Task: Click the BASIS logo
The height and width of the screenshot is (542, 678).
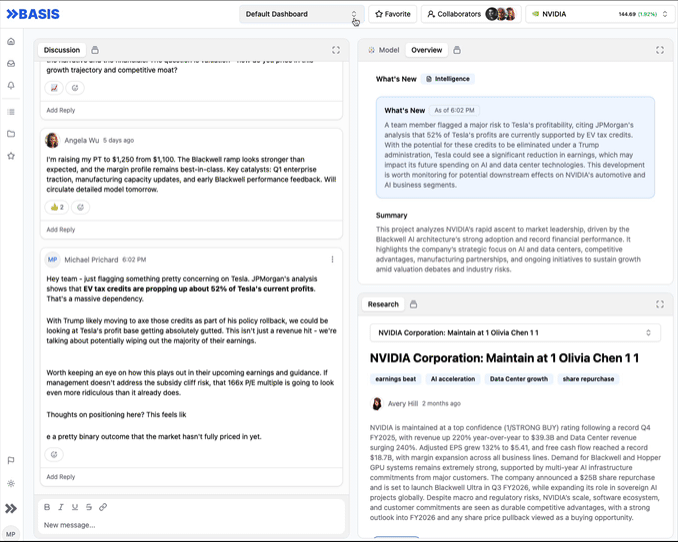Action: click(33, 14)
